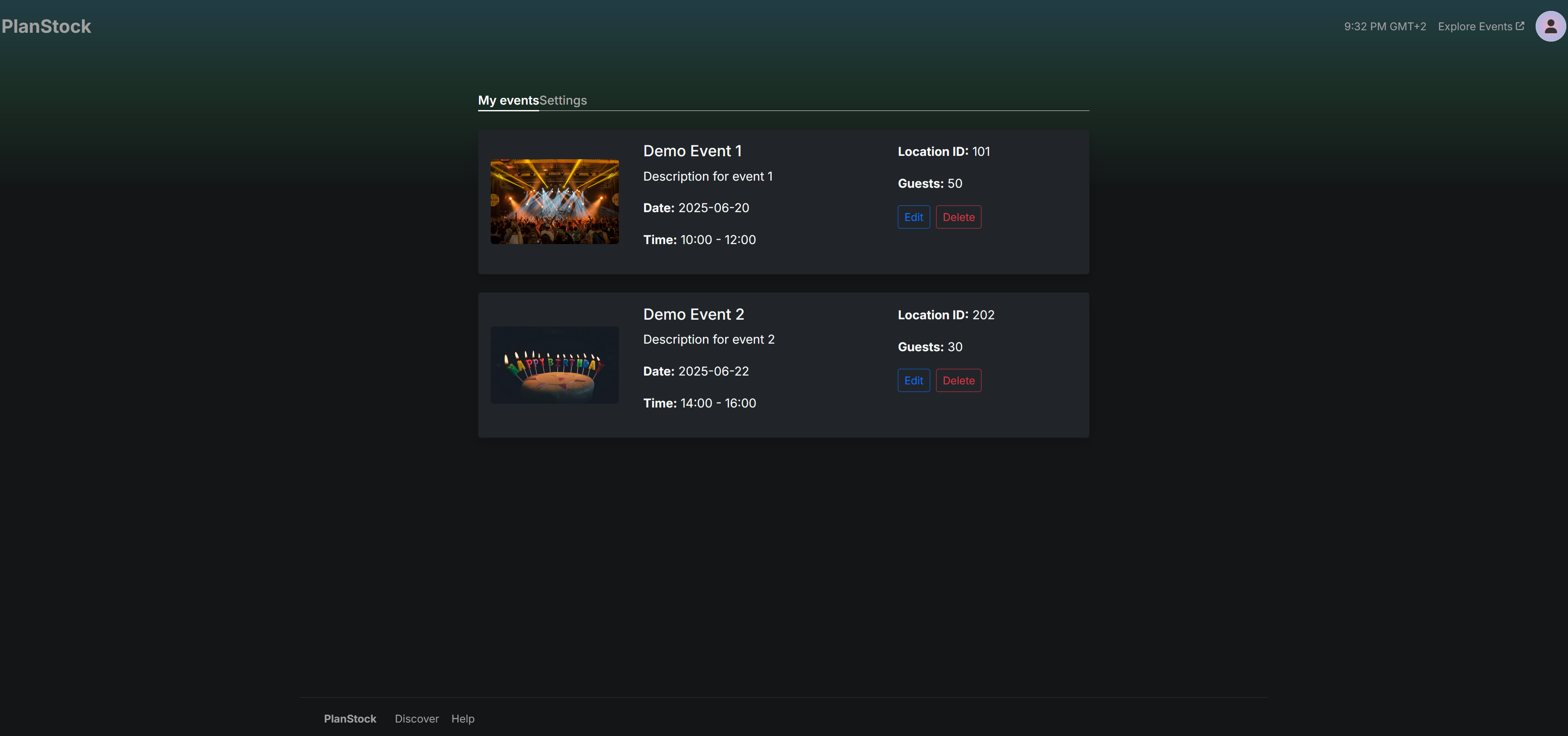The width and height of the screenshot is (1568, 736).
Task: Click the birthday cake image of Demo Event 2
Action: click(x=554, y=365)
